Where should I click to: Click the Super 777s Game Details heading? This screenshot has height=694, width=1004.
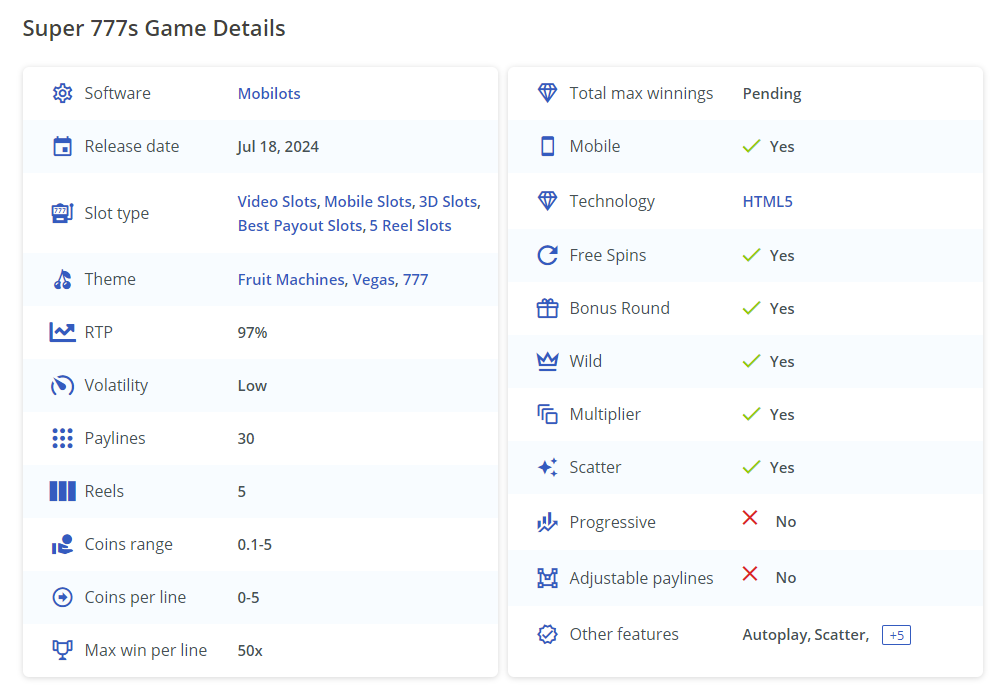pyautogui.click(x=154, y=28)
